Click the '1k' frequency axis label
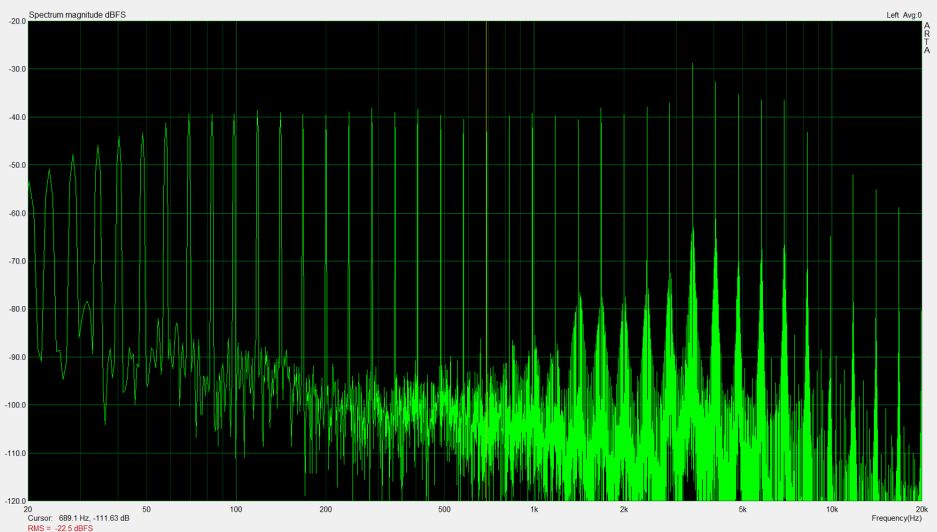The height and width of the screenshot is (532, 937). pos(534,509)
